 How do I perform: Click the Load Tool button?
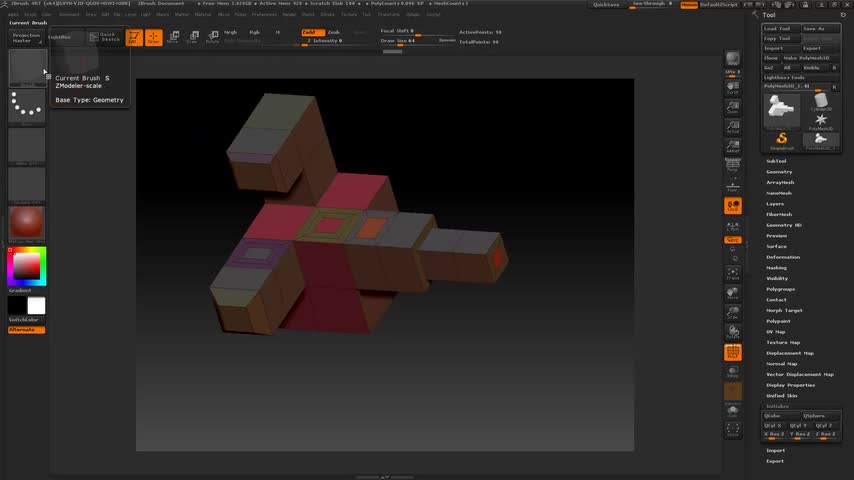[x=780, y=29]
